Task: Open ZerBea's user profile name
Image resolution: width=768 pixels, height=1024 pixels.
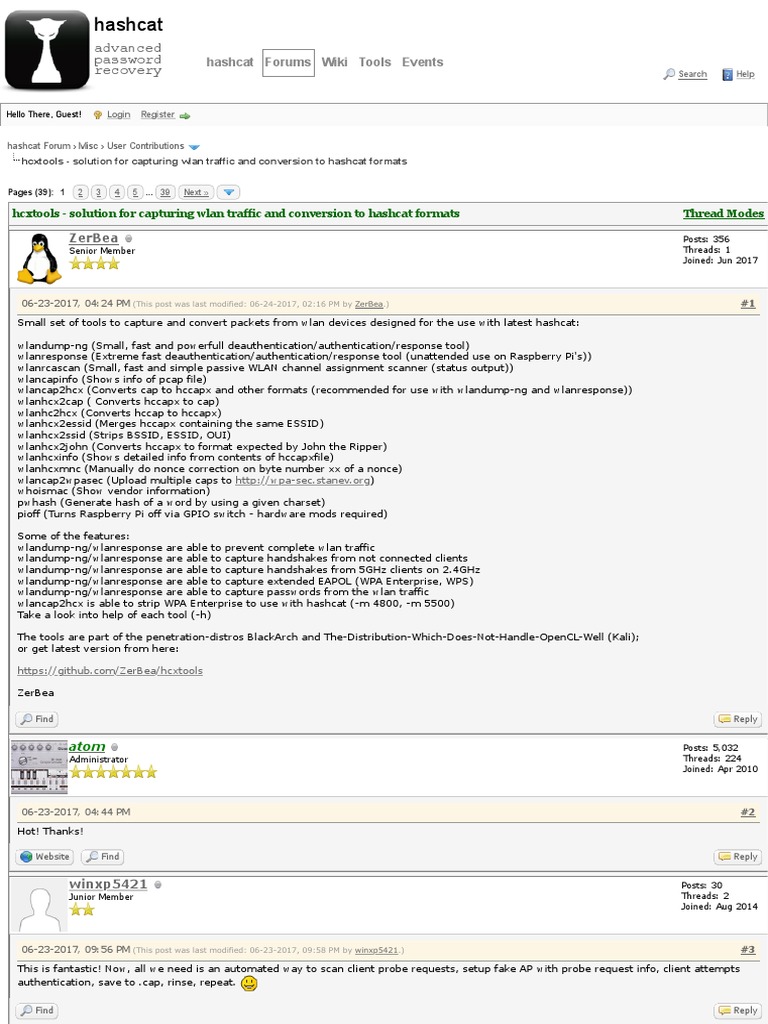Action: tap(93, 238)
